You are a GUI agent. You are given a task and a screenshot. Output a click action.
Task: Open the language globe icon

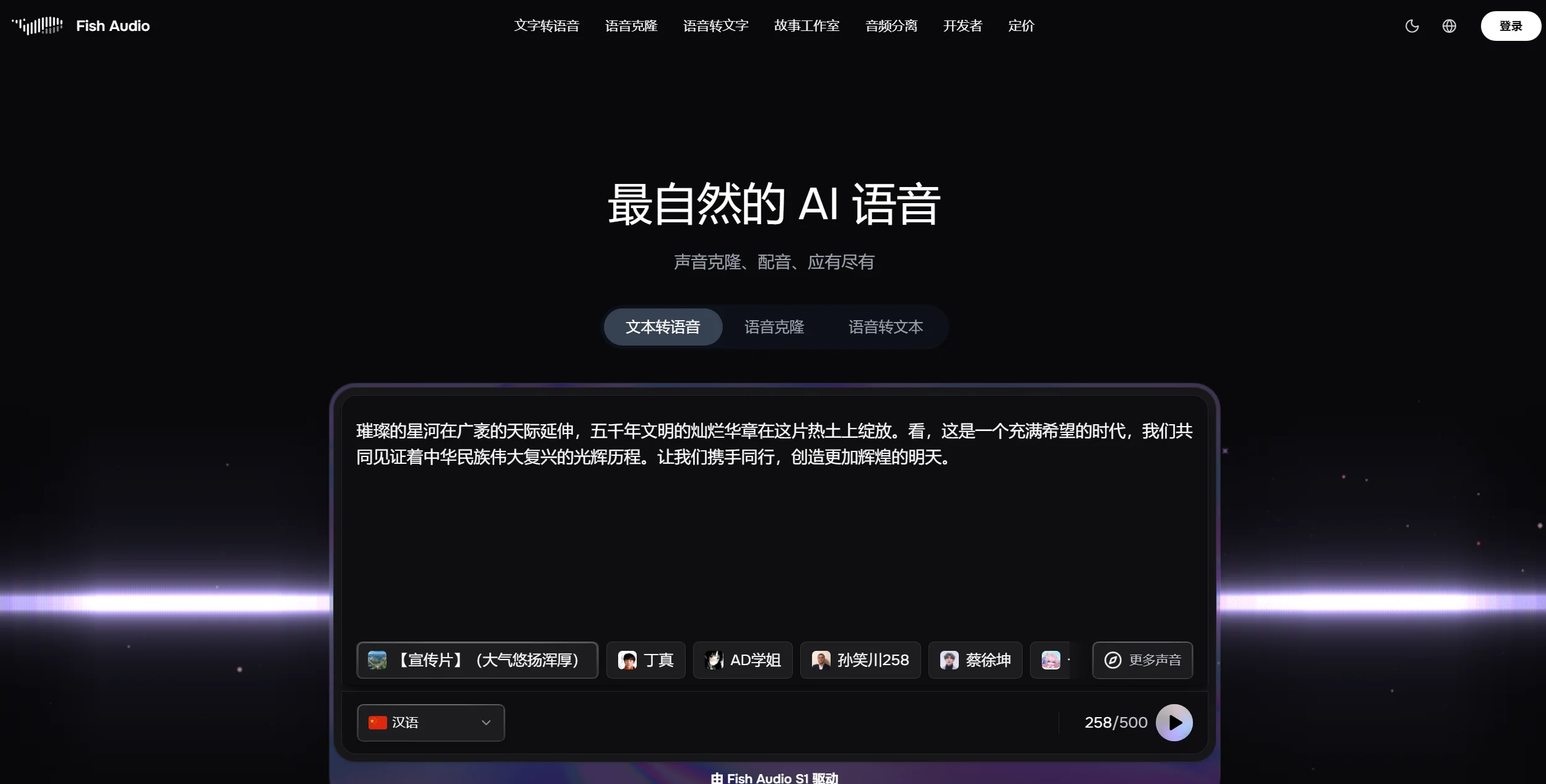[x=1449, y=25]
